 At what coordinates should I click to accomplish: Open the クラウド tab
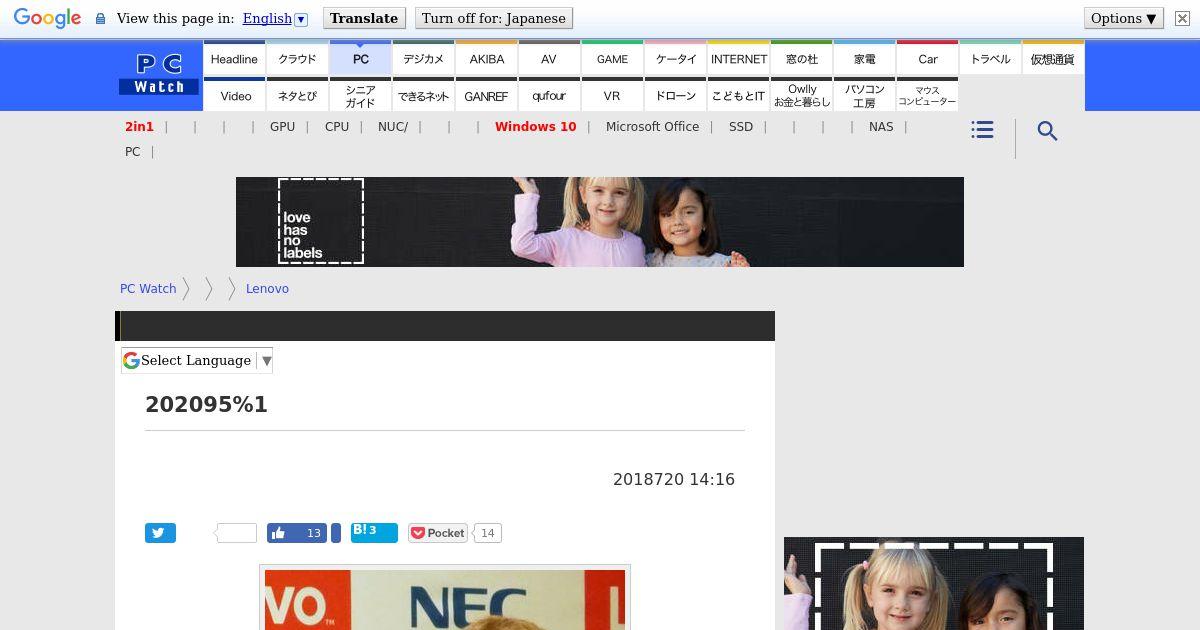pos(297,58)
